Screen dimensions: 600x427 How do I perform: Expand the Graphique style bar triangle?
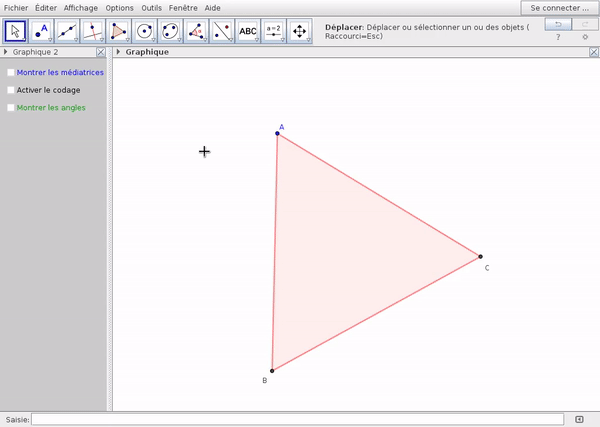118,52
